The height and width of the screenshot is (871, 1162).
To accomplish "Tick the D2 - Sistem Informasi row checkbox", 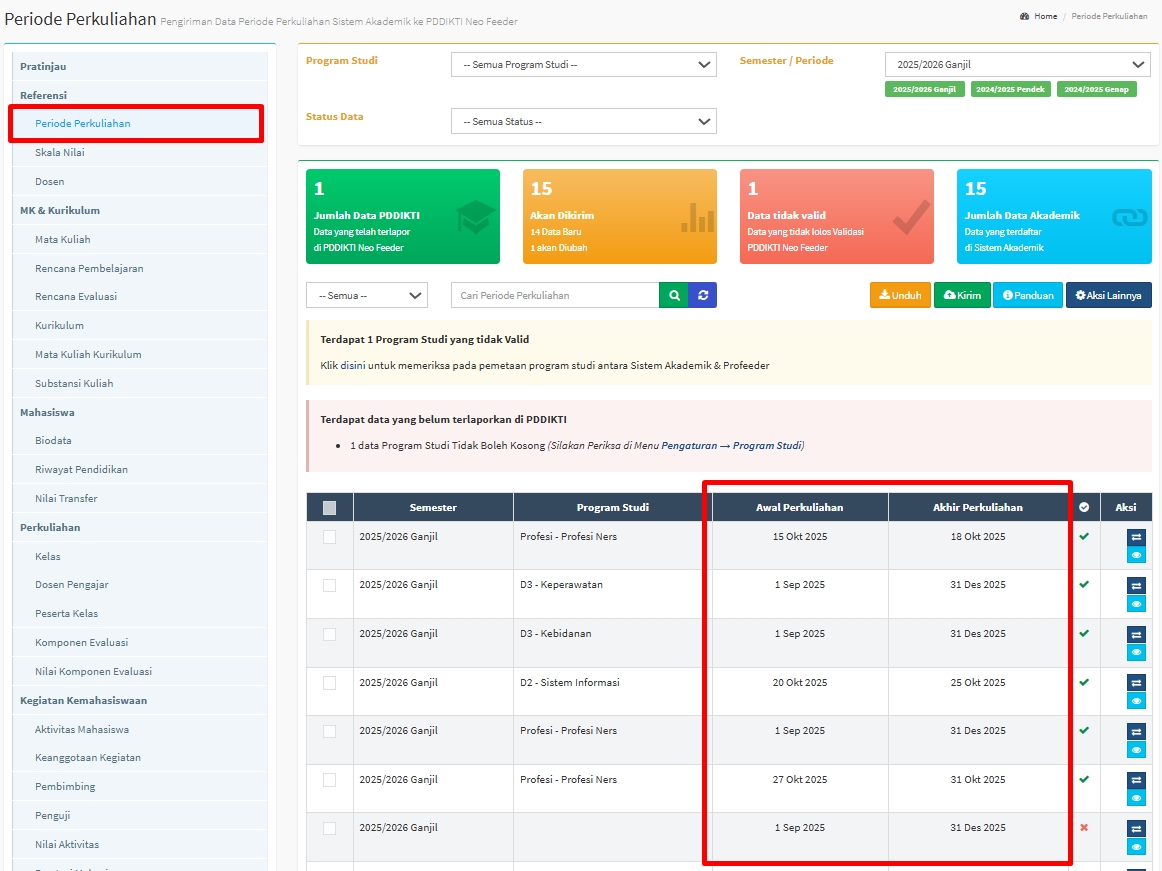I will tap(330, 683).
